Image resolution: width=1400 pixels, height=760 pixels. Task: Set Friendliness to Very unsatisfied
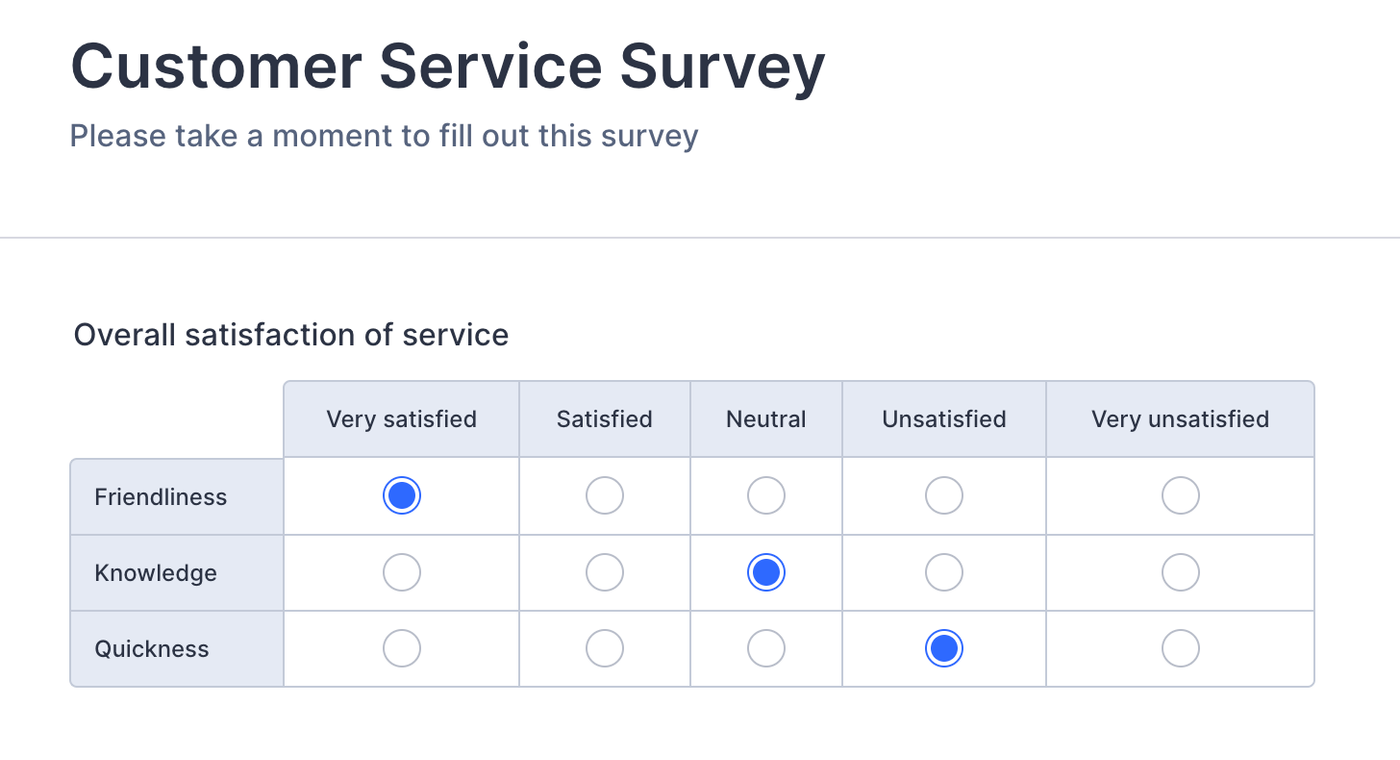pyautogui.click(x=1180, y=496)
